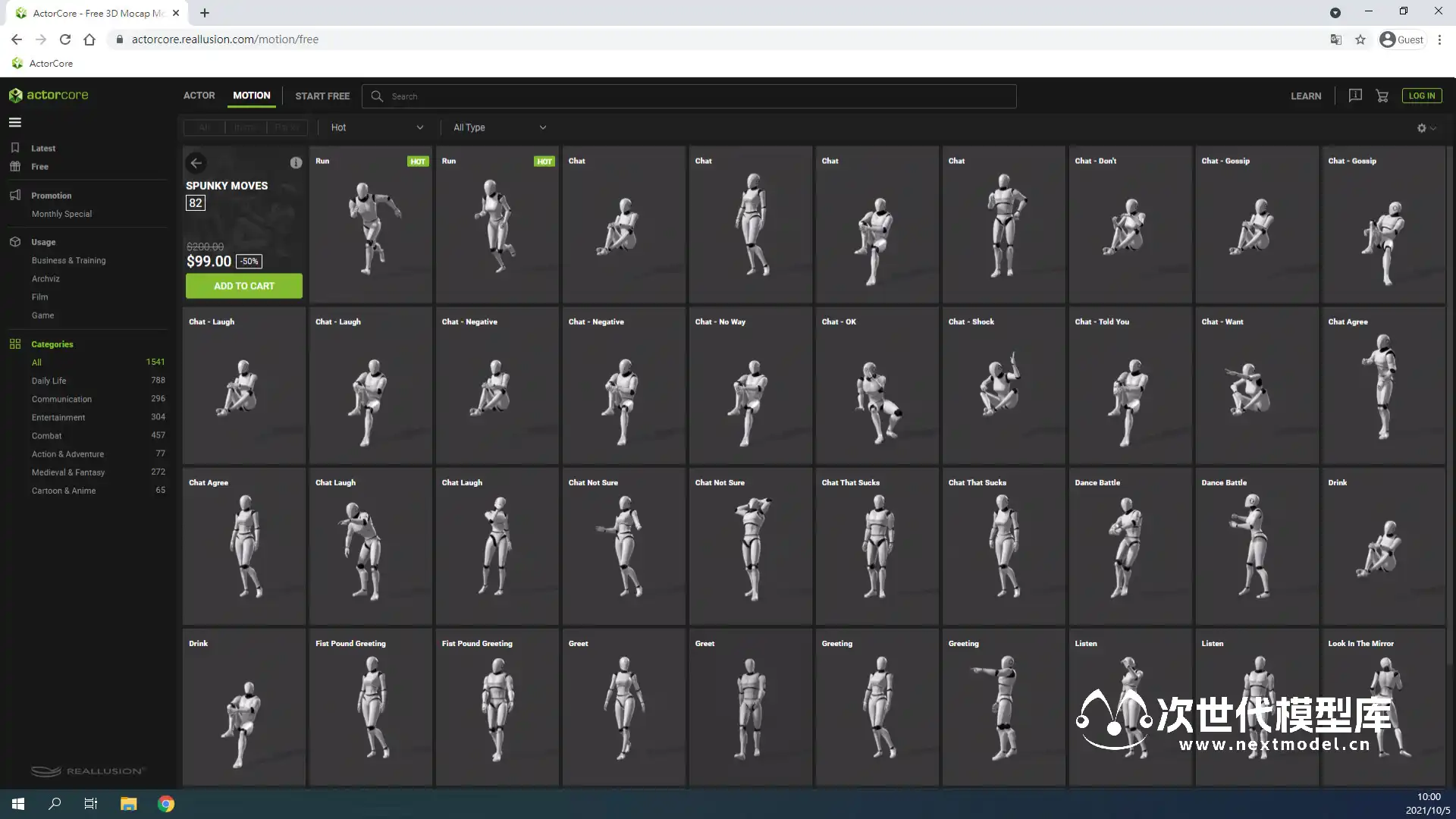Open the grid settings gear icon

click(1422, 128)
